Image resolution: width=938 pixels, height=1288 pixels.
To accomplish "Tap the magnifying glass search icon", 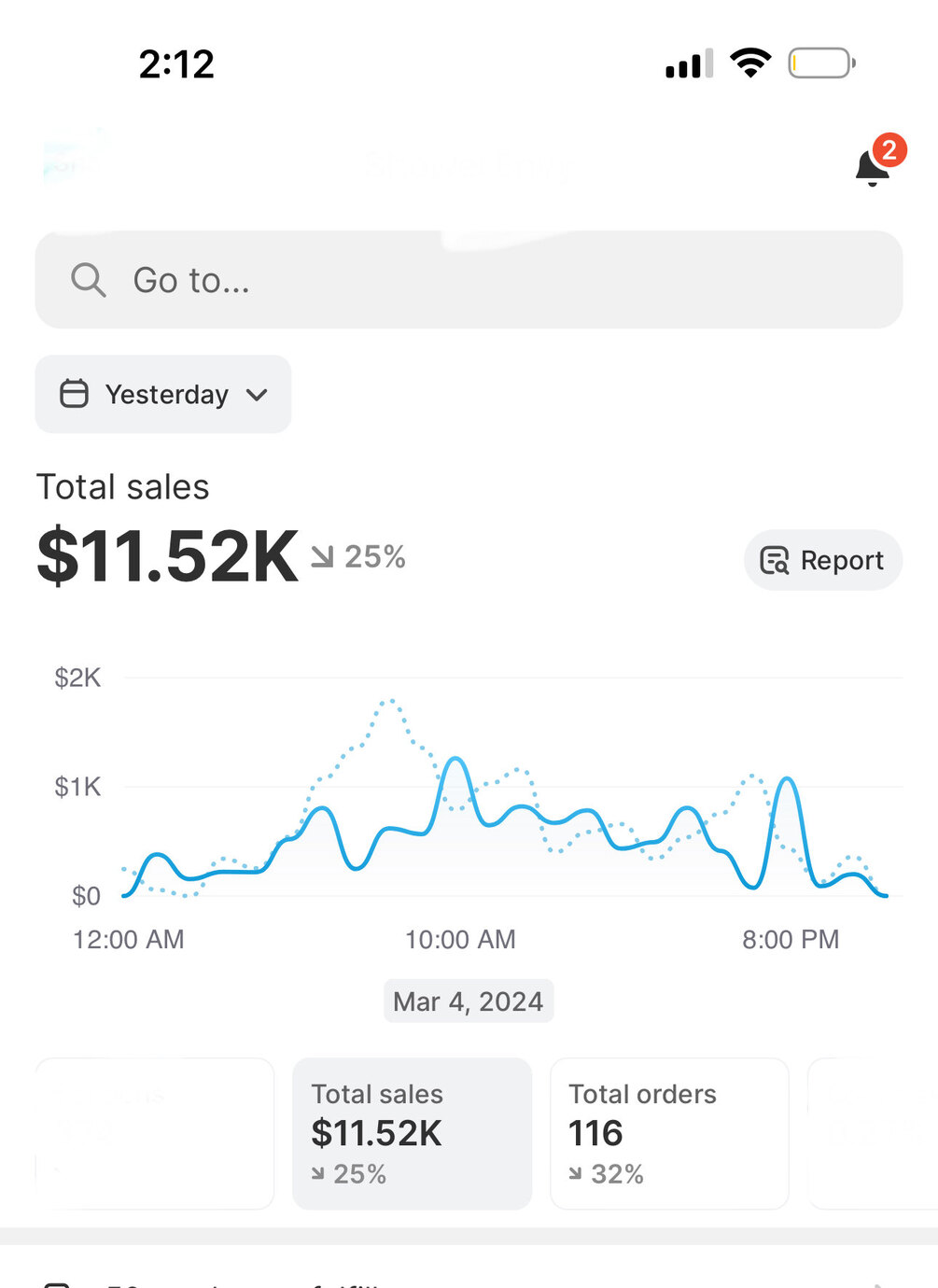I will pyautogui.click(x=88, y=280).
